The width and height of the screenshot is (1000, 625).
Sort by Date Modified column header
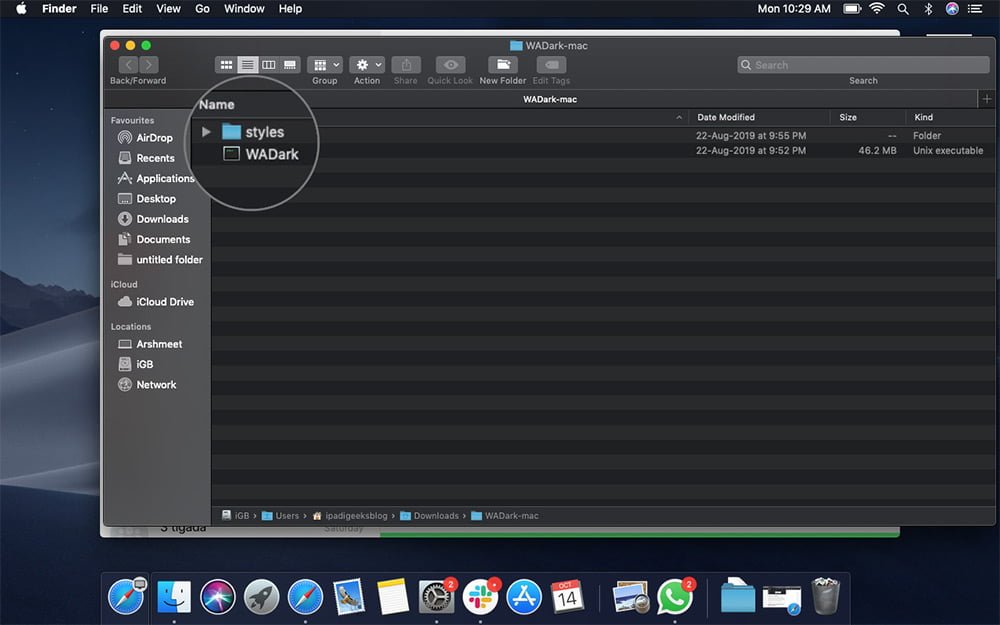coord(726,117)
